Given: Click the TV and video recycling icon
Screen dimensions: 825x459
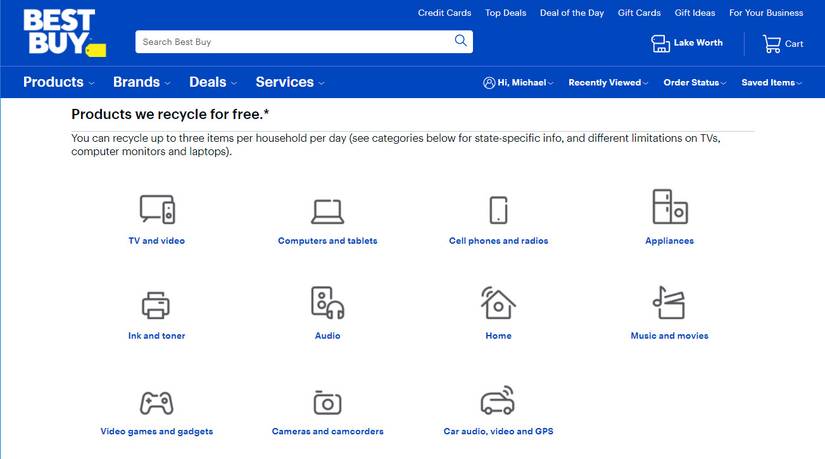Looking at the screenshot, I should click(x=157, y=209).
